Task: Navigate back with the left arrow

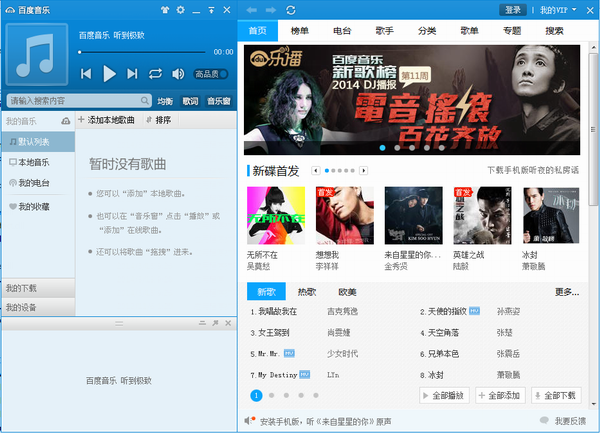Action: (252, 10)
